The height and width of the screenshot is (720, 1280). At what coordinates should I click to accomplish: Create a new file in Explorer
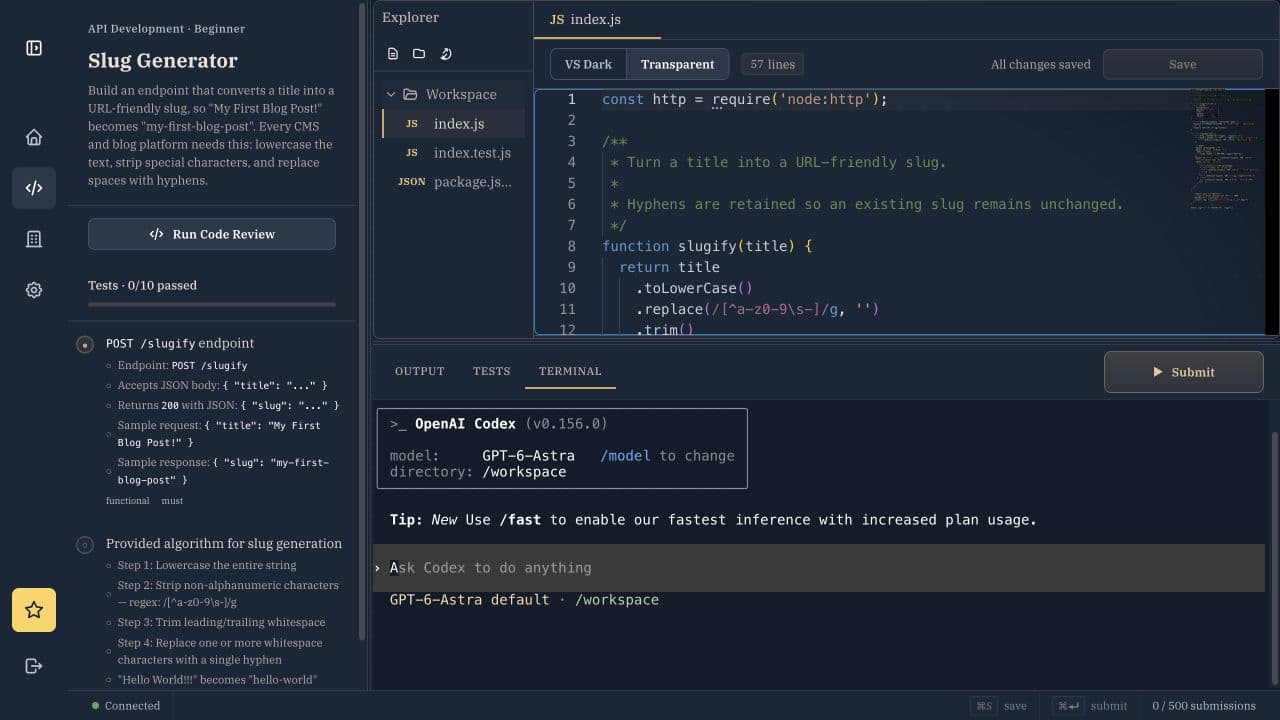(x=393, y=54)
